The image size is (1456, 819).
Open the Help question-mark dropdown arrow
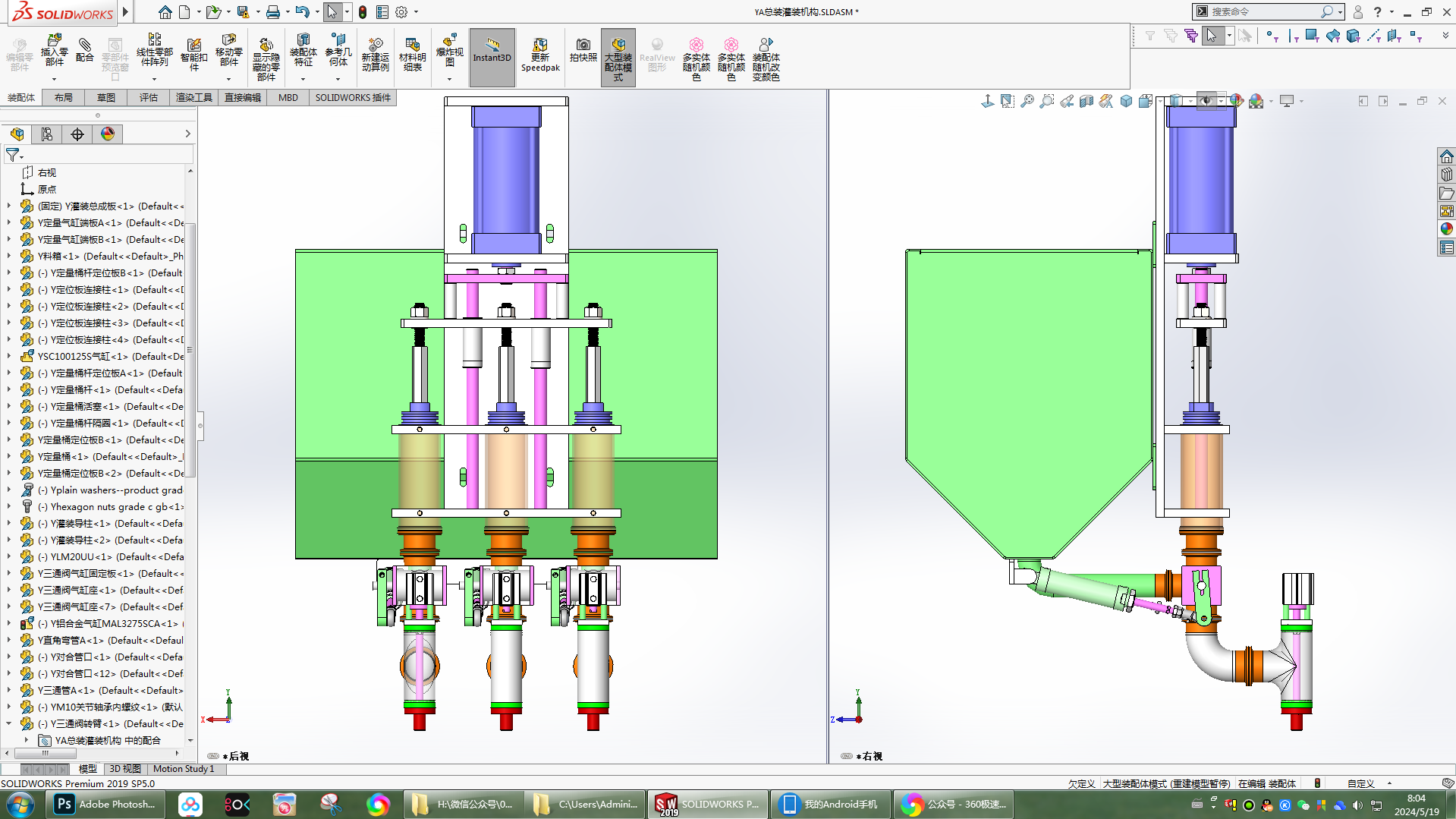point(1392,12)
